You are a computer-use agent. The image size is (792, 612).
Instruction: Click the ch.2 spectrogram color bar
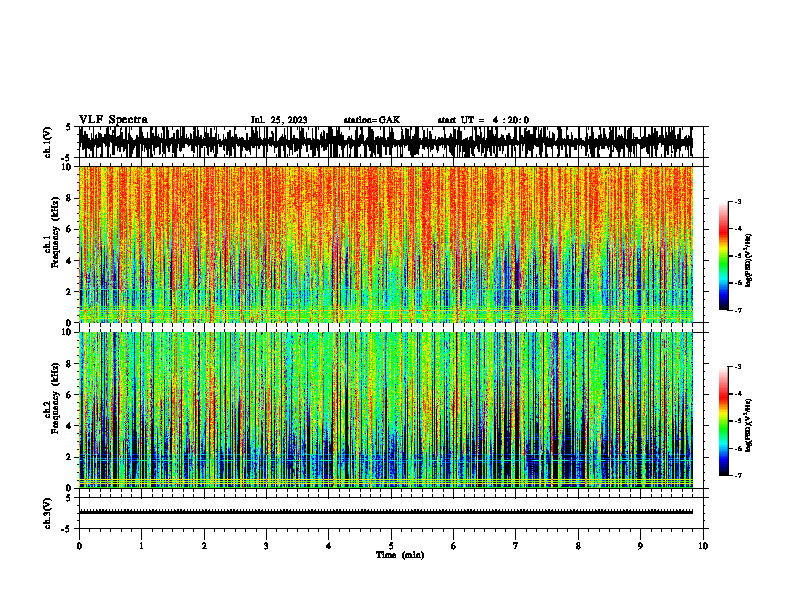pyautogui.click(x=723, y=421)
